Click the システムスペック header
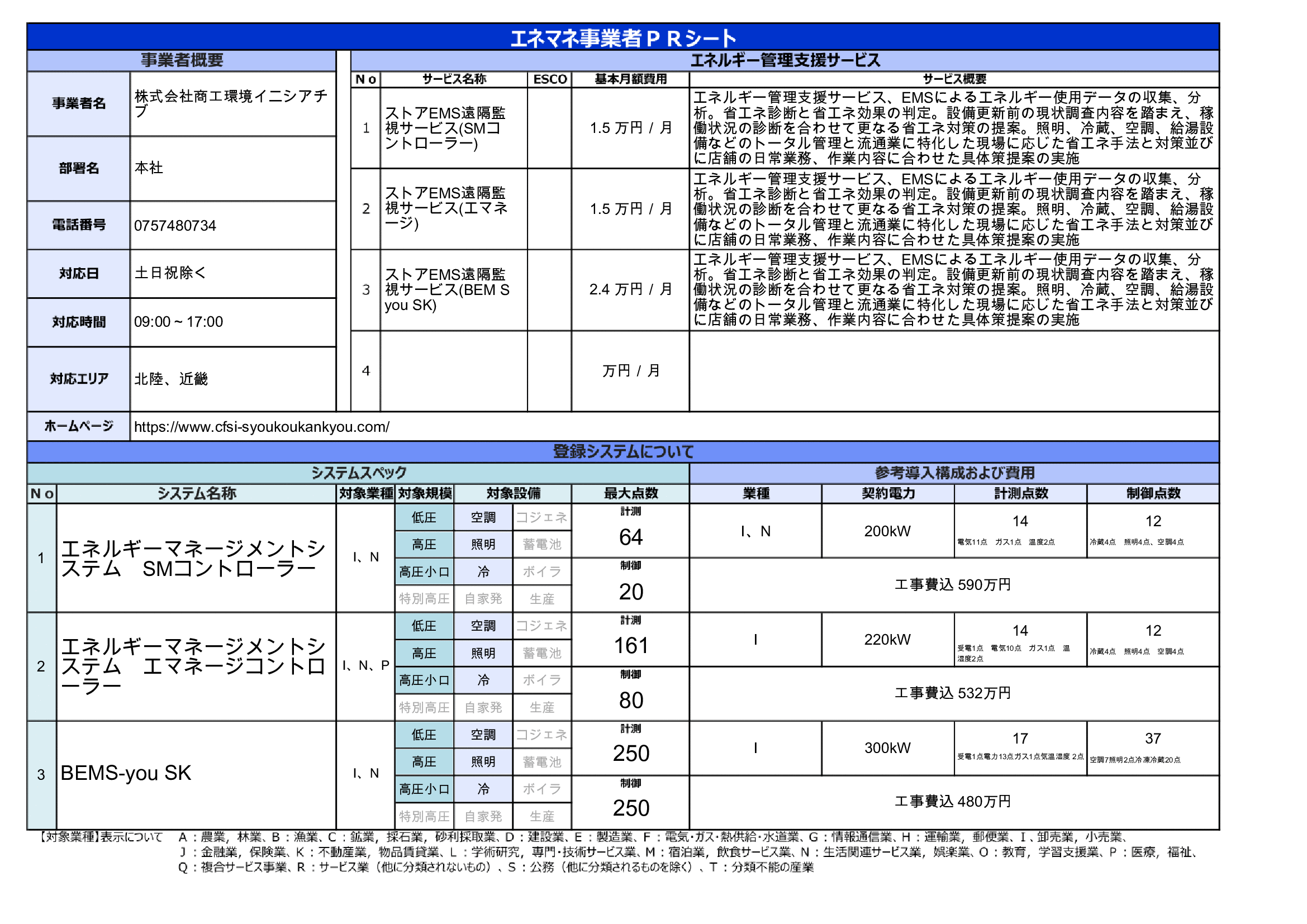 click(358, 473)
